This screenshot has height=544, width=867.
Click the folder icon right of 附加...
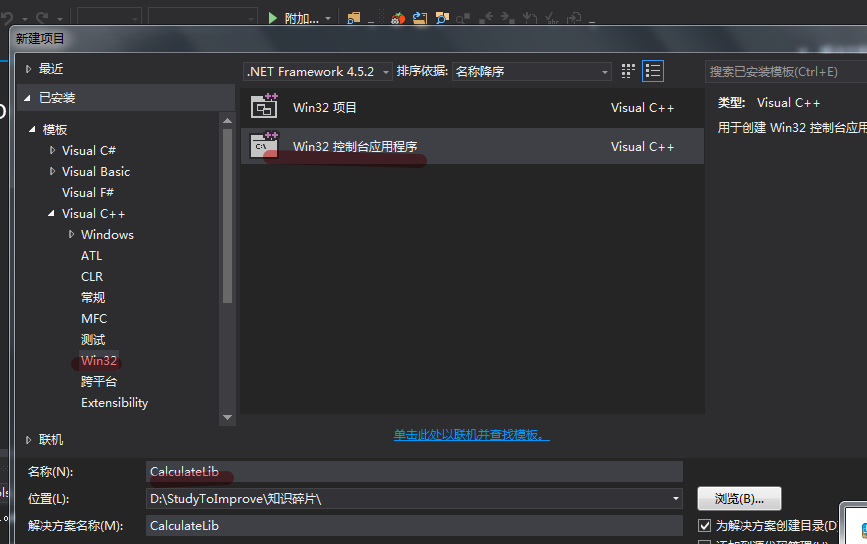click(353, 18)
